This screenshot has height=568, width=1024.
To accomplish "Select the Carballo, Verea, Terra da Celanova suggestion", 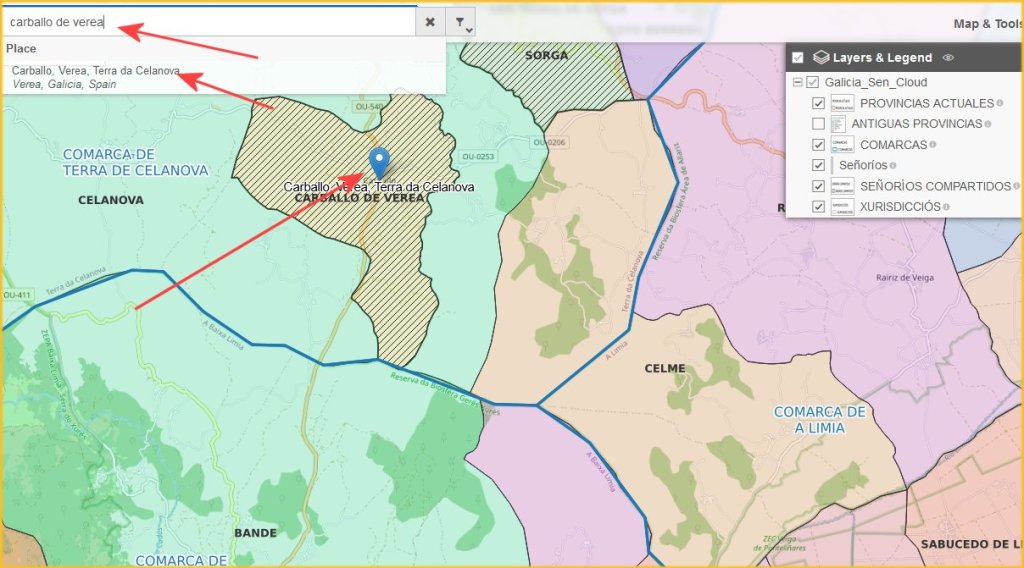I will [96, 71].
